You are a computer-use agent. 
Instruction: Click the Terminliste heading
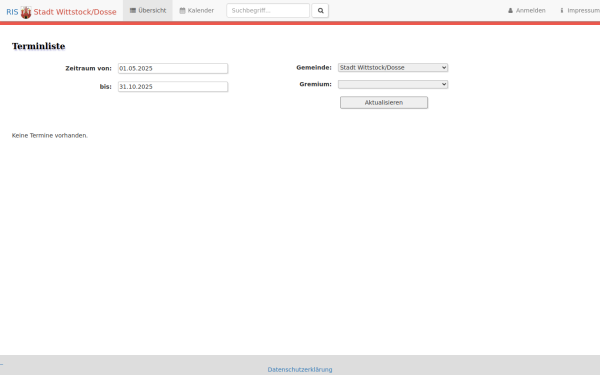click(39, 46)
